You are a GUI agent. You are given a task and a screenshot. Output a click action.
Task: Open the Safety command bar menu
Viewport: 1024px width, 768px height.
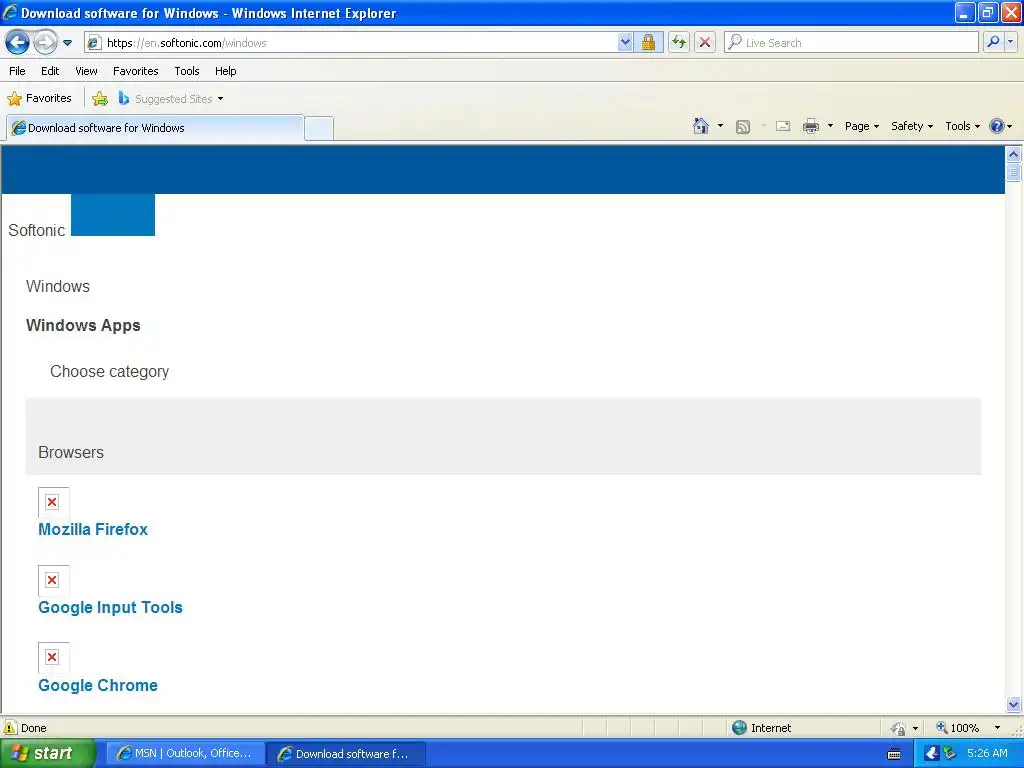coord(912,126)
